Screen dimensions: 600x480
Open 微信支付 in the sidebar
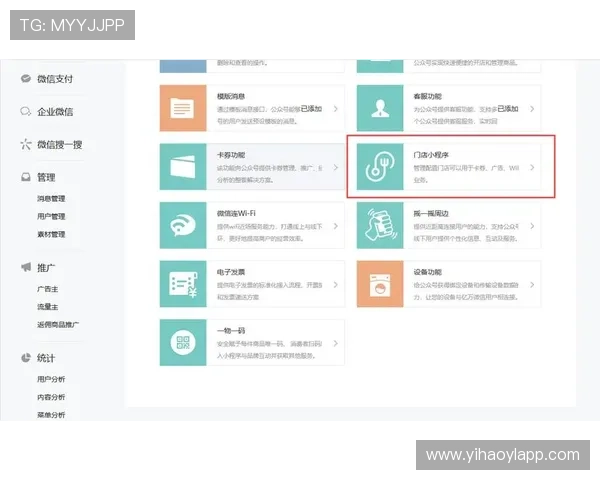tap(55, 79)
